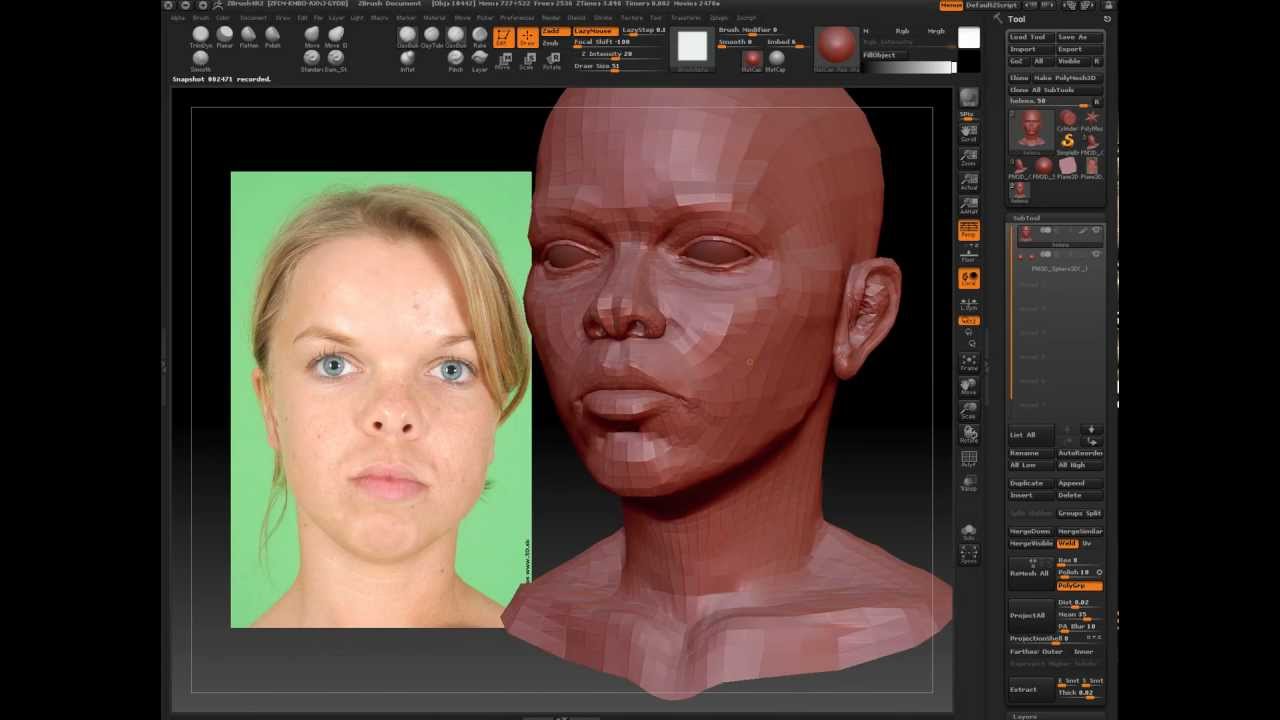The image size is (1280, 720).
Task: Select the Polish brush
Action: [x=272, y=37]
